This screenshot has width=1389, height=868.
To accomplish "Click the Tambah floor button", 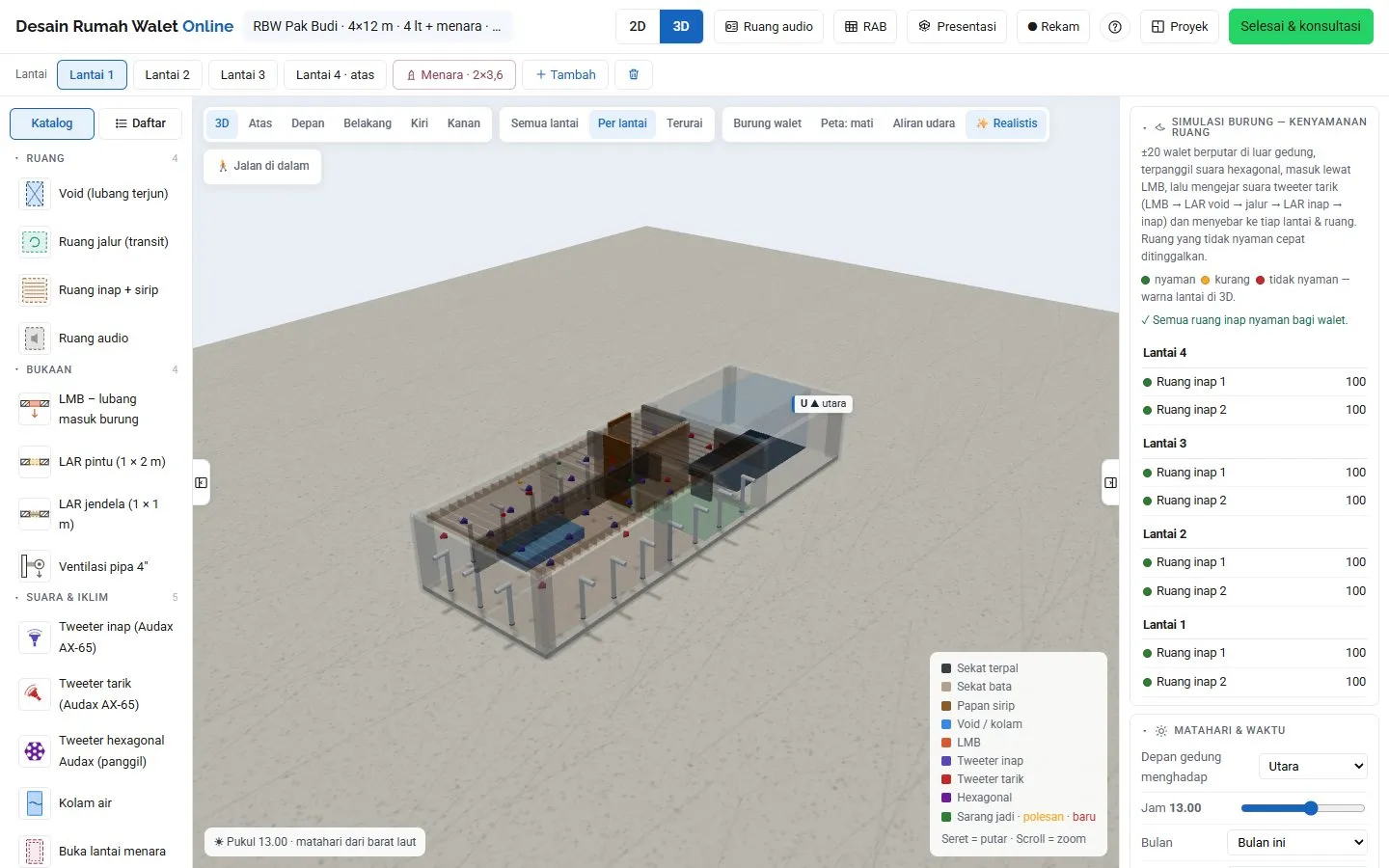I will click(566, 74).
